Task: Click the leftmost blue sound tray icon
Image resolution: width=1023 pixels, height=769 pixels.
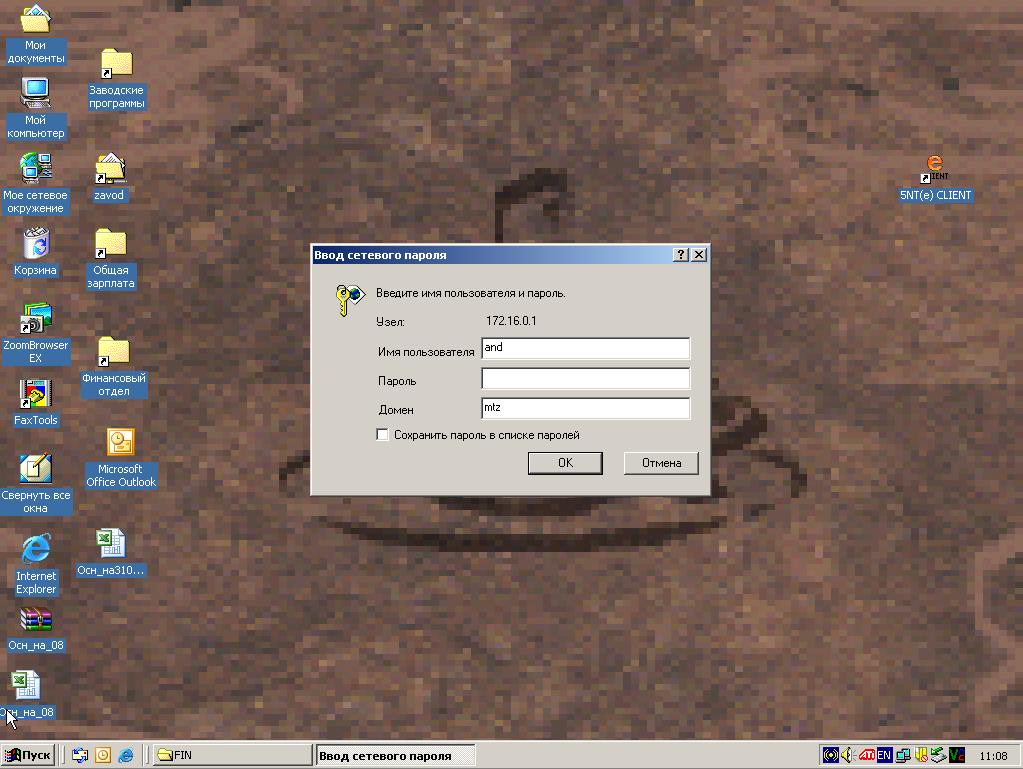Action: point(831,755)
